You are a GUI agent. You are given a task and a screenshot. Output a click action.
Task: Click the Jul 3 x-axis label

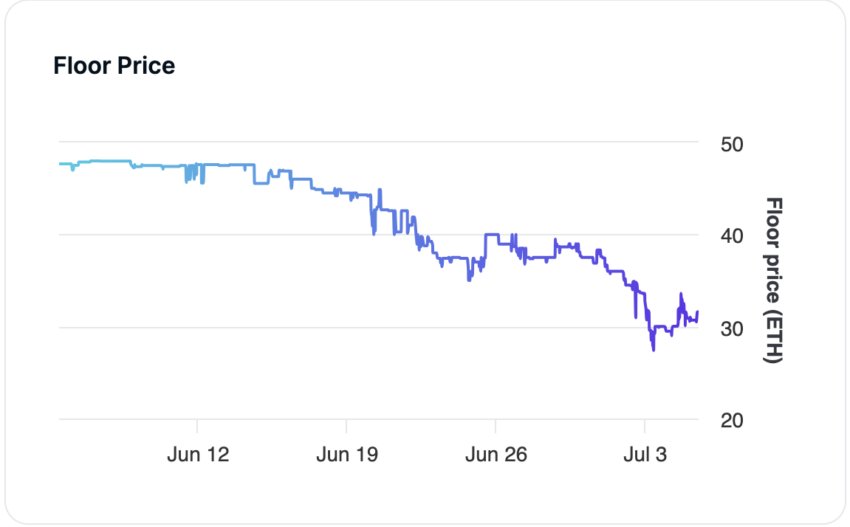click(x=645, y=454)
